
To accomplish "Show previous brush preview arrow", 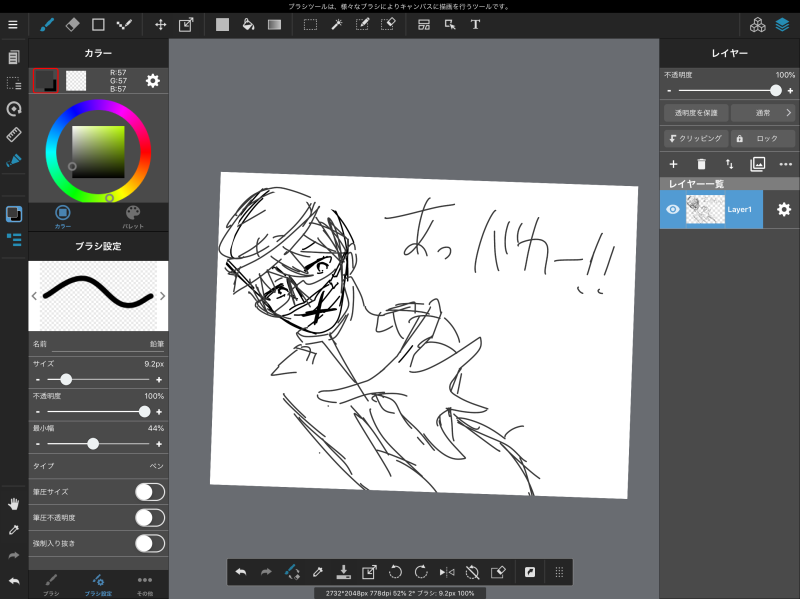I will click(34, 296).
